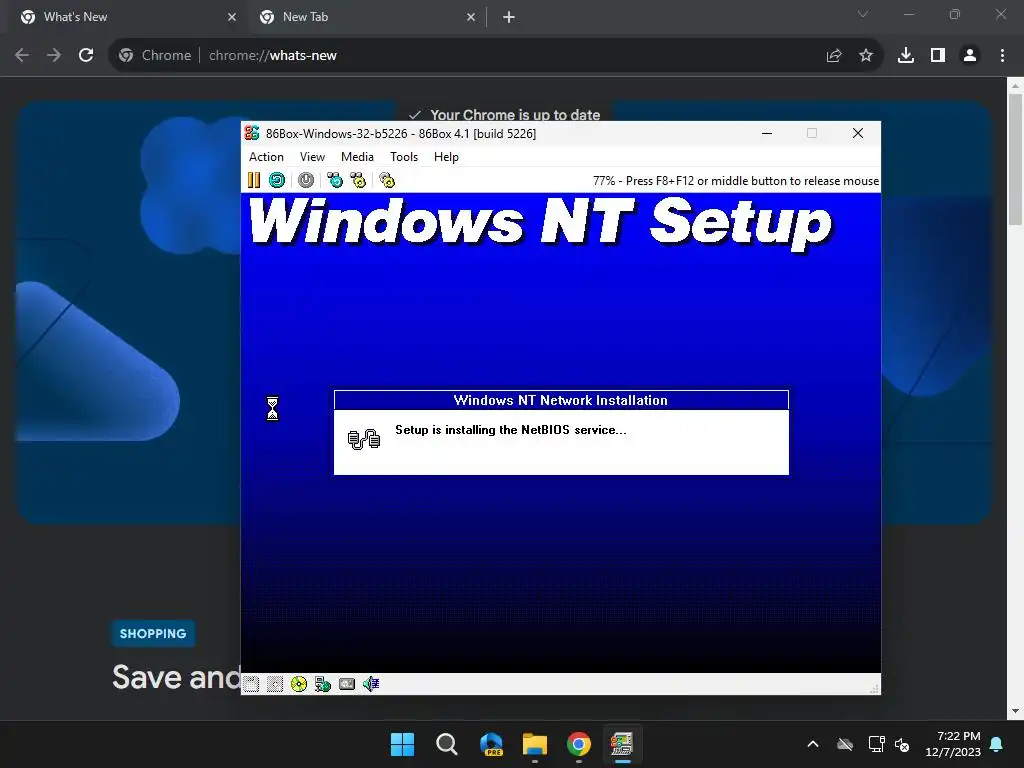Click the Chrome page vertical scrollbar
Image resolution: width=1024 pixels, height=768 pixels.
pos(1015,159)
